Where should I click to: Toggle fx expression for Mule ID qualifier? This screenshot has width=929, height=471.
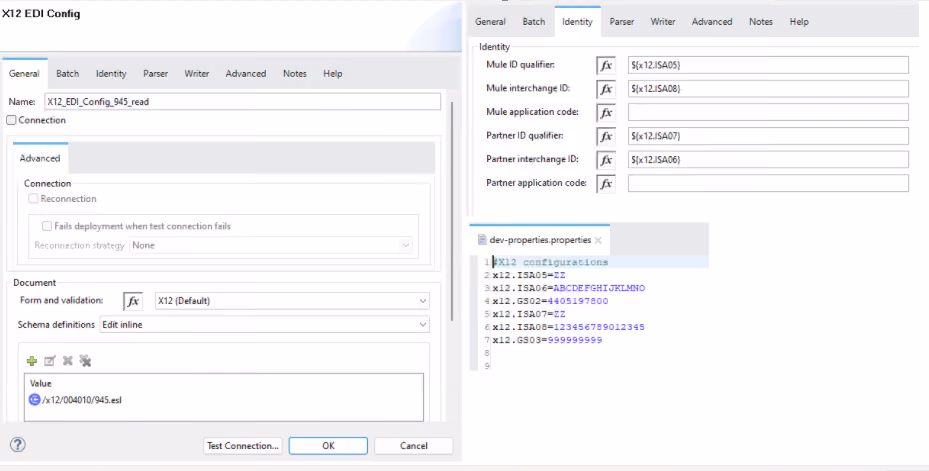coord(606,65)
